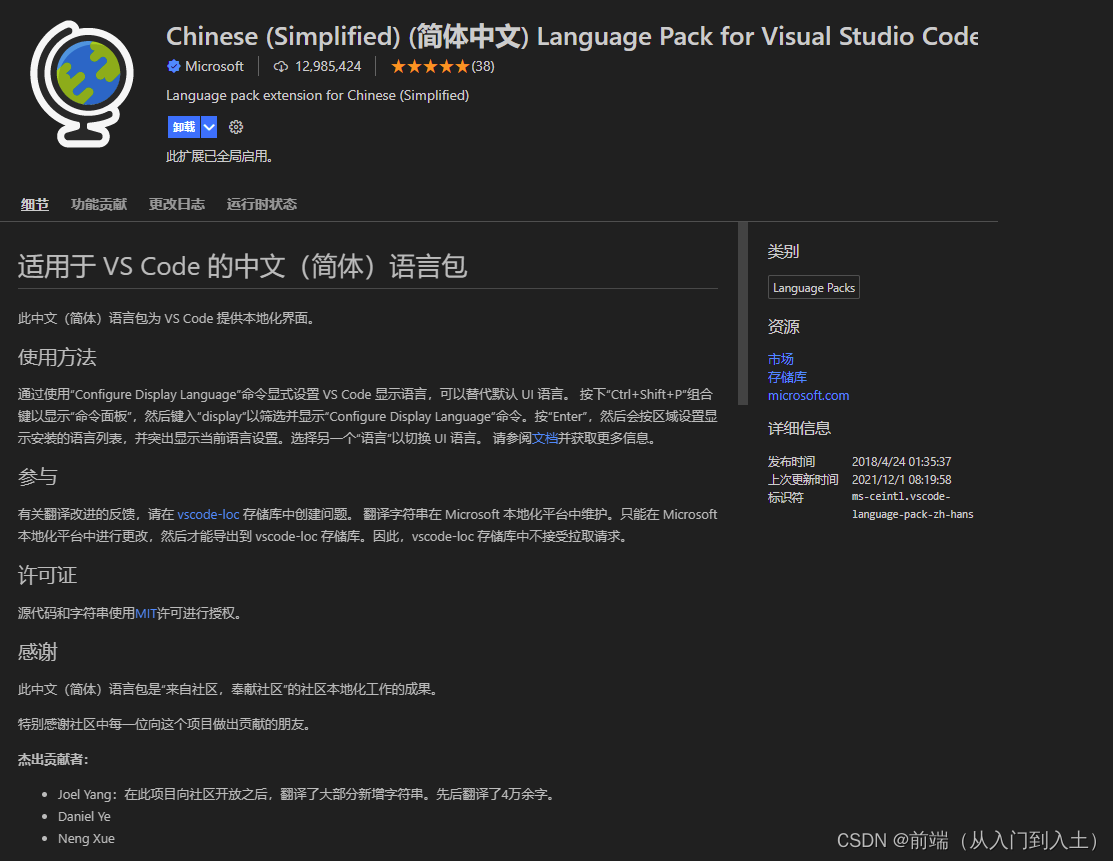Open the MIT license link
The image size is (1113, 861).
[146, 613]
